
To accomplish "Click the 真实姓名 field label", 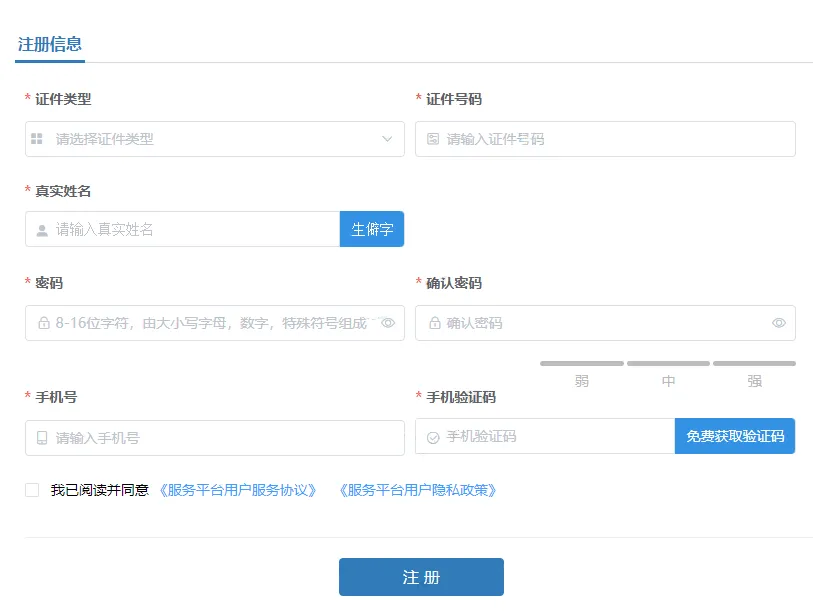I will point(63,191).
